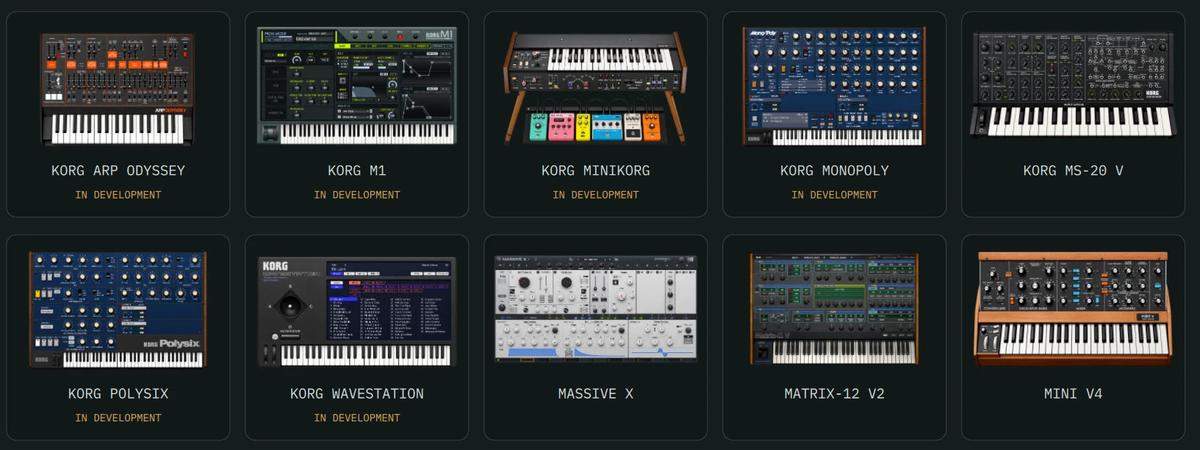Select the KORG M1 synth image
1200x450 pixels.
[357, 86]
